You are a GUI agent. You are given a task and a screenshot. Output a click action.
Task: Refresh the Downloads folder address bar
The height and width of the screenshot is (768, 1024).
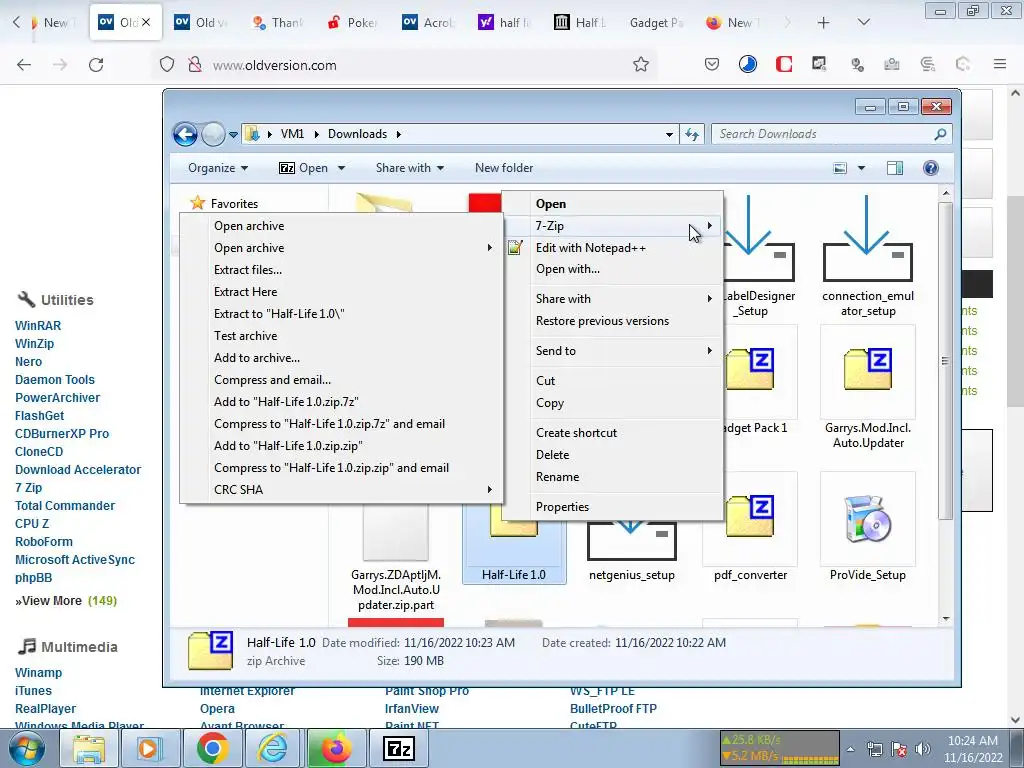coord(692,135)
